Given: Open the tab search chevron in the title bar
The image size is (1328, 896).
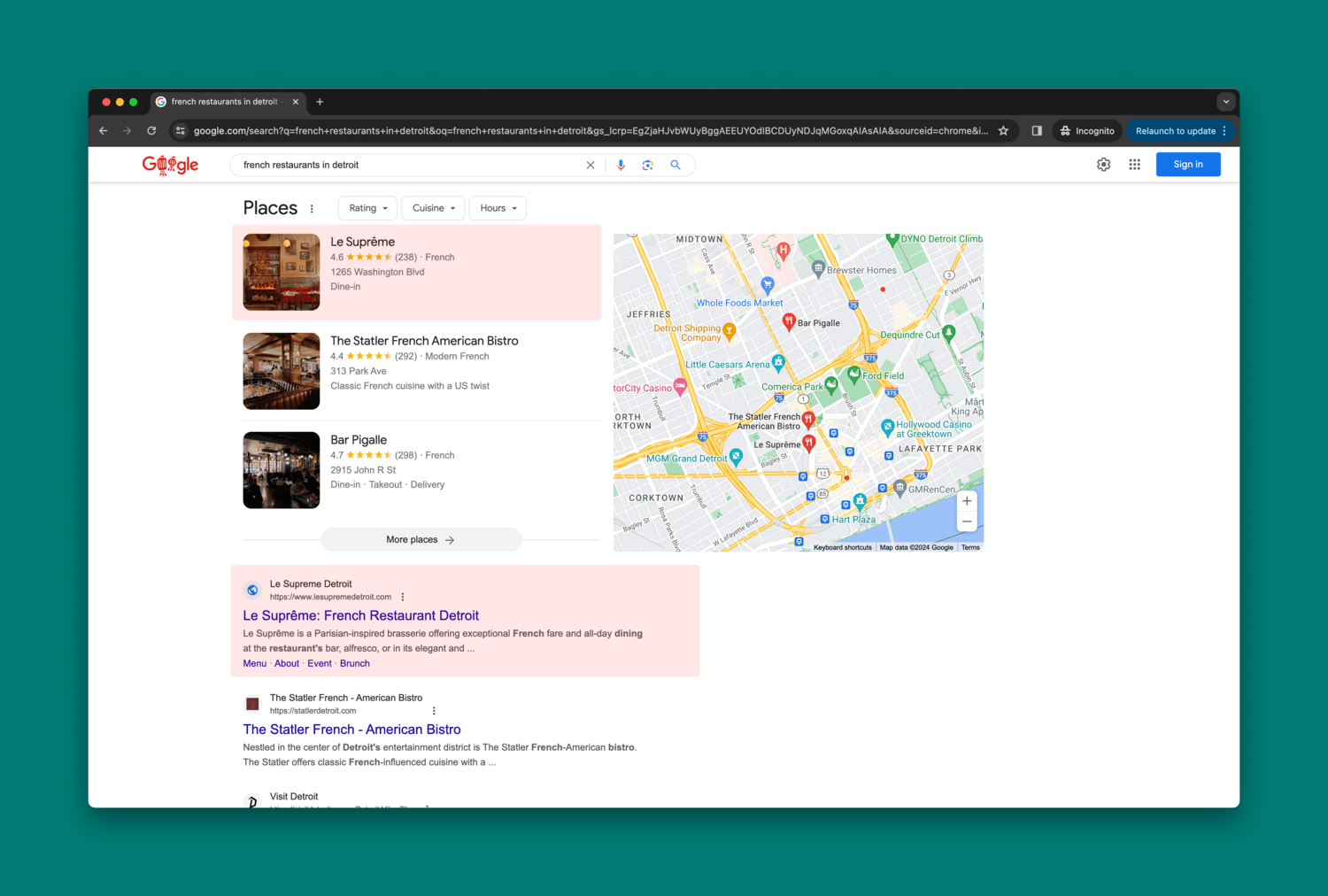Looking at the screenshot, I should coord(1226,102).
